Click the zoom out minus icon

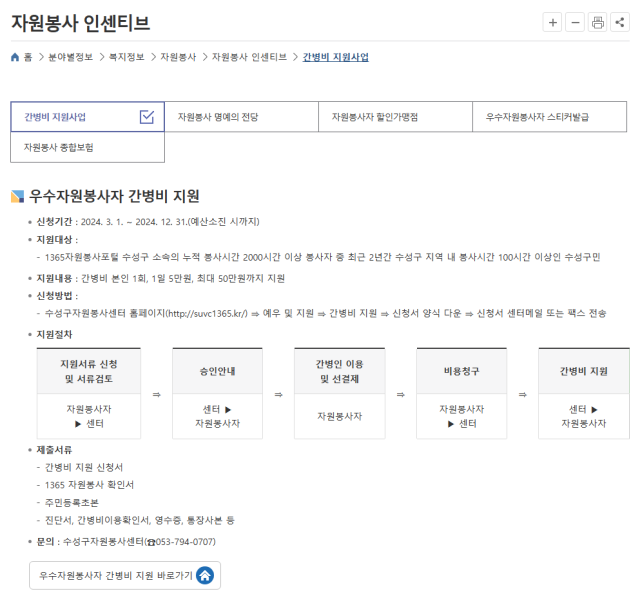[x=575, y=22]
